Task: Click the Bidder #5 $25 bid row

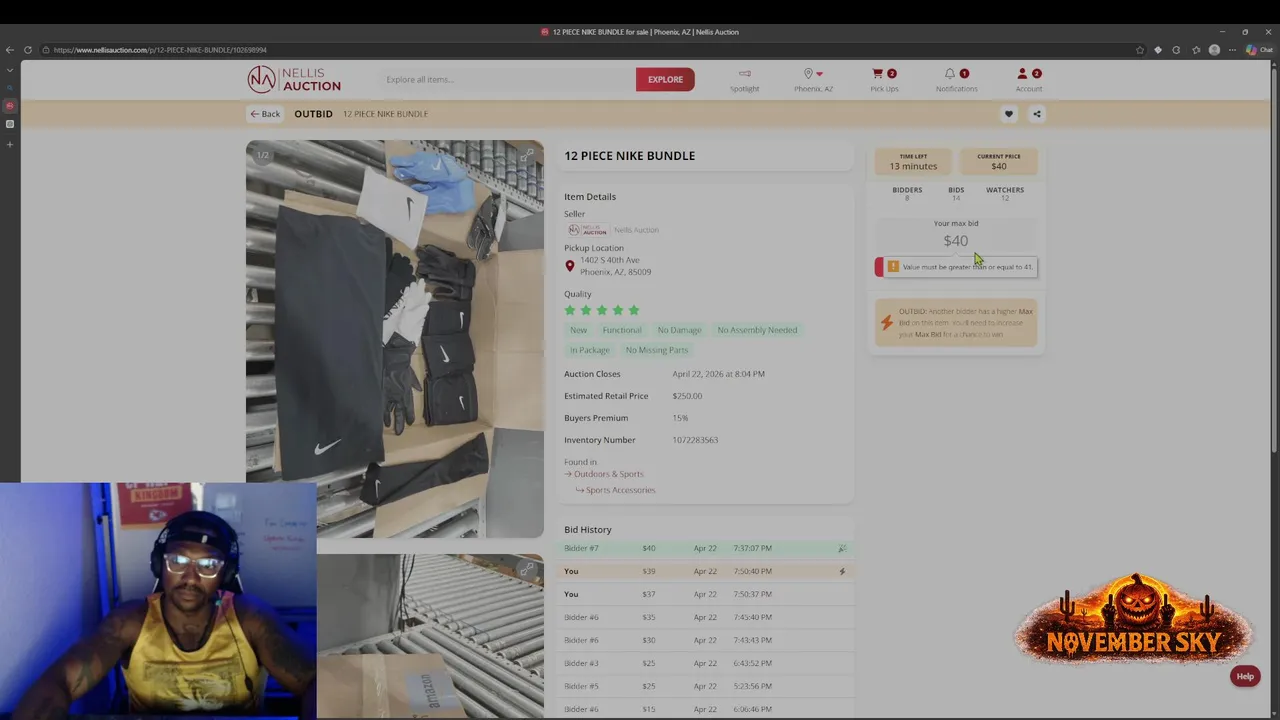Action: (706, 686)
